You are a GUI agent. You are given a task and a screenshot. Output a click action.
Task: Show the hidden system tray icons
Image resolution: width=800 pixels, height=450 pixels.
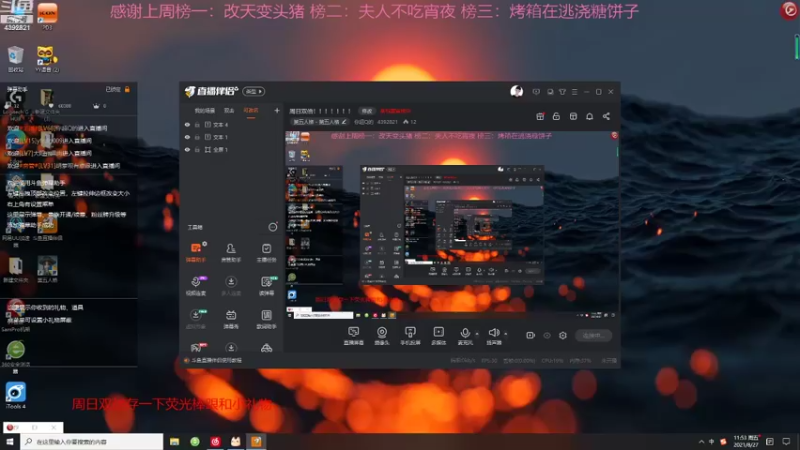[x=701, y=441]
